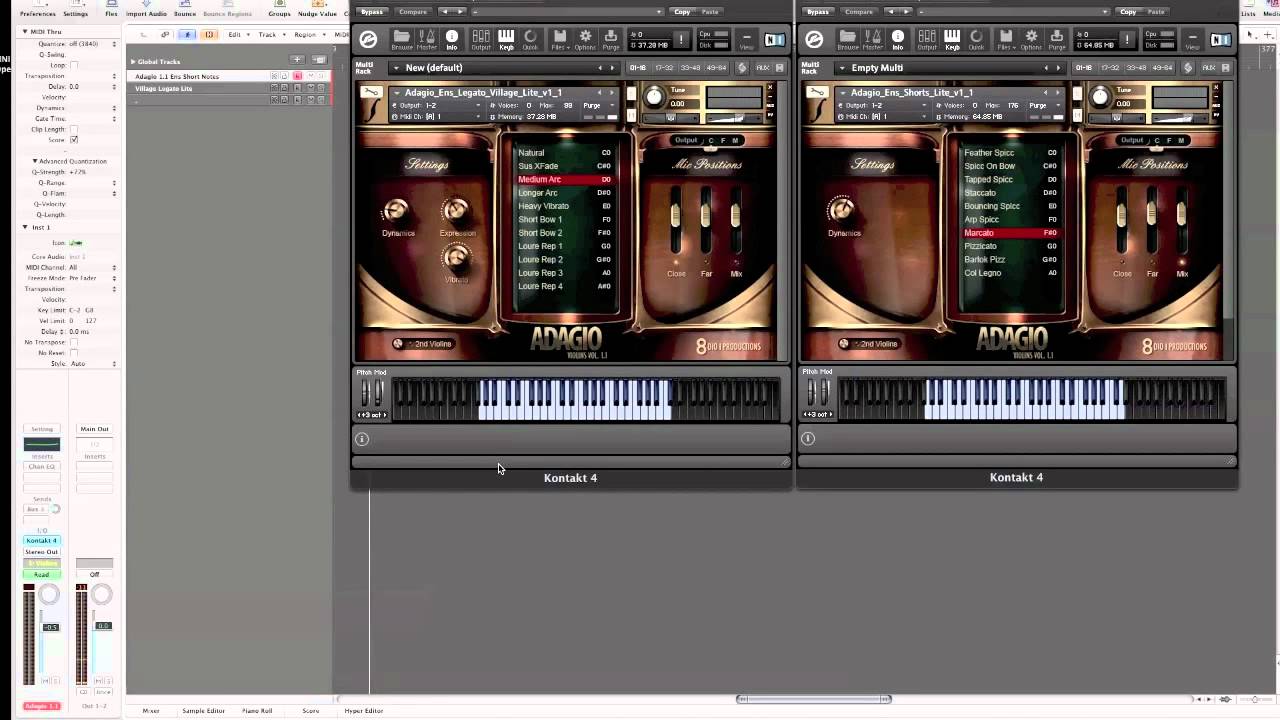
Task: Adjust Adagio 1.1 channel volume fader
Action: tap(51, 627)
